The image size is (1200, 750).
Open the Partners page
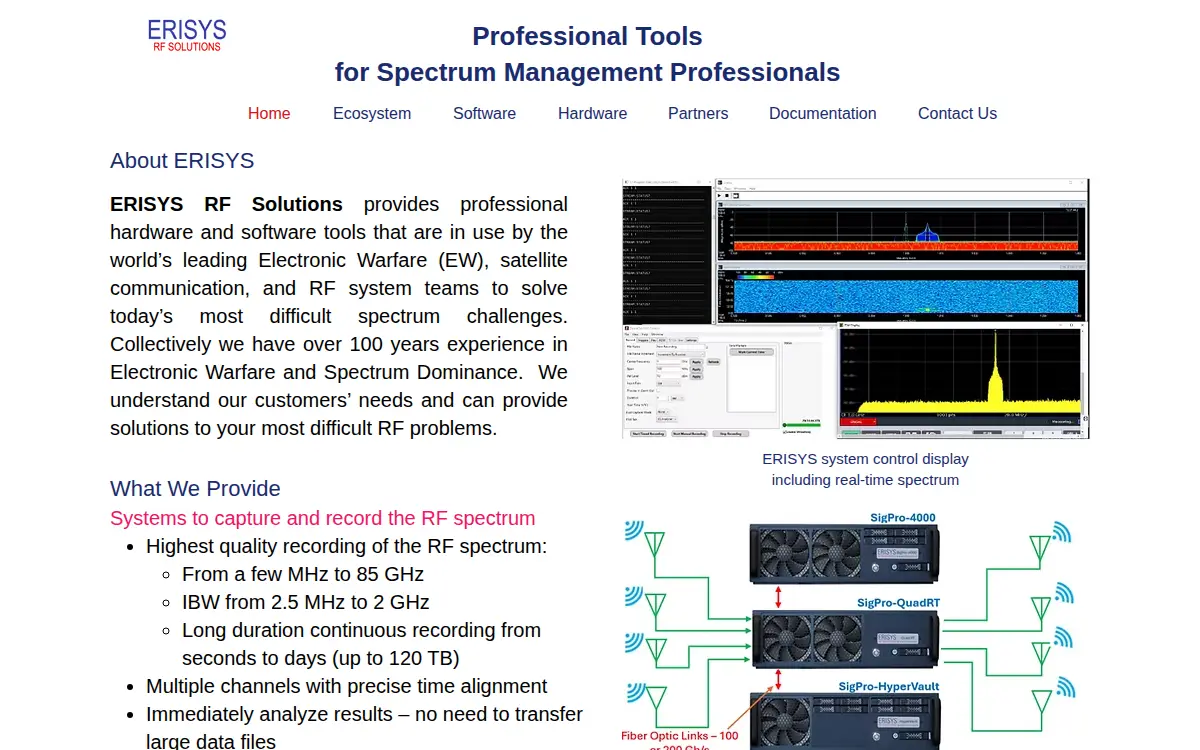click(x=698, y=113)
